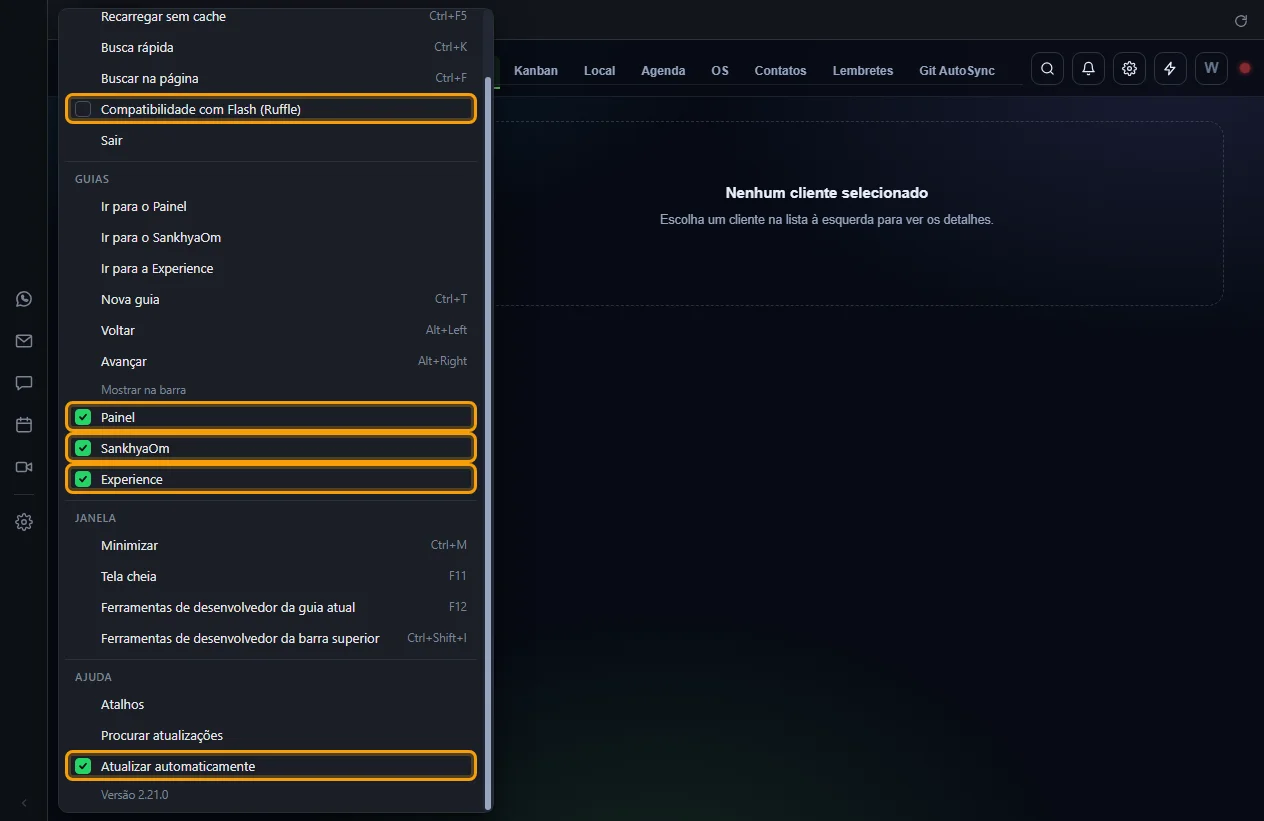Select Recarregar sem cache menu entry
1264x821 pixels.
(271, 16)
